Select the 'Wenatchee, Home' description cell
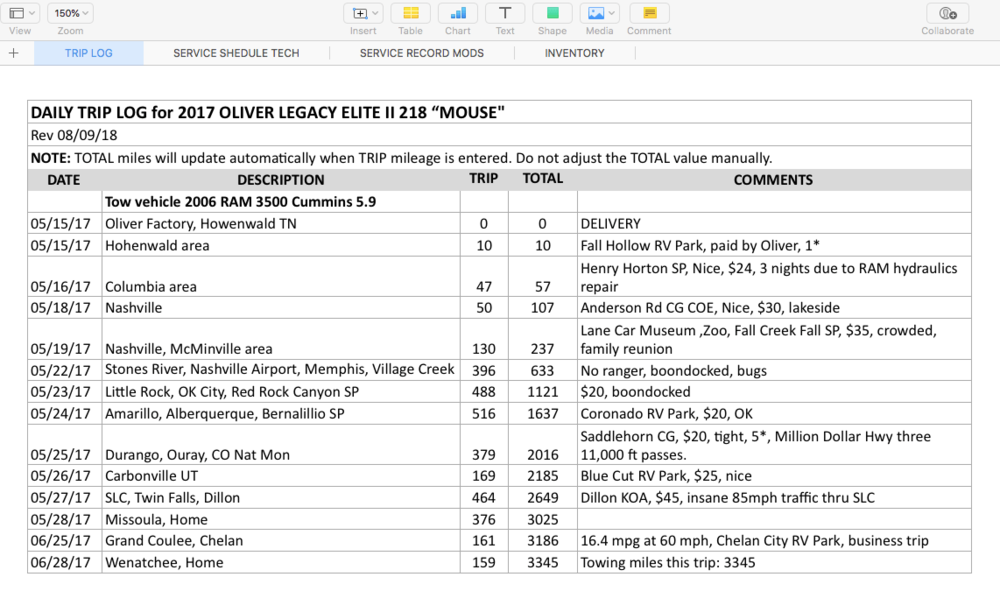This screenshot has width=1000, height=591. (280, 562)
